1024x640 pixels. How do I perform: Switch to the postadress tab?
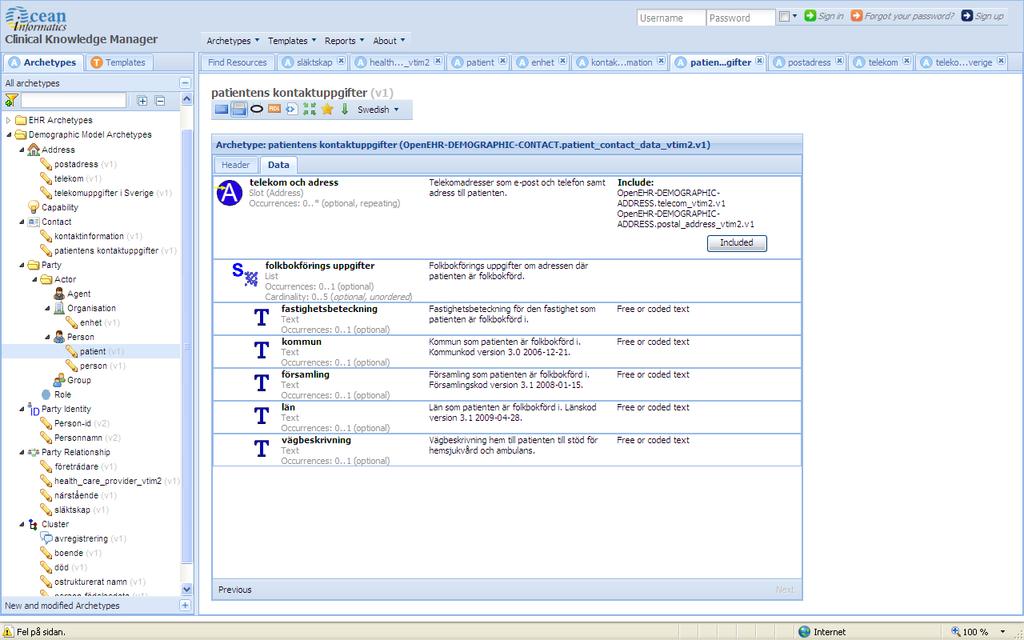(x=809, y=63)
